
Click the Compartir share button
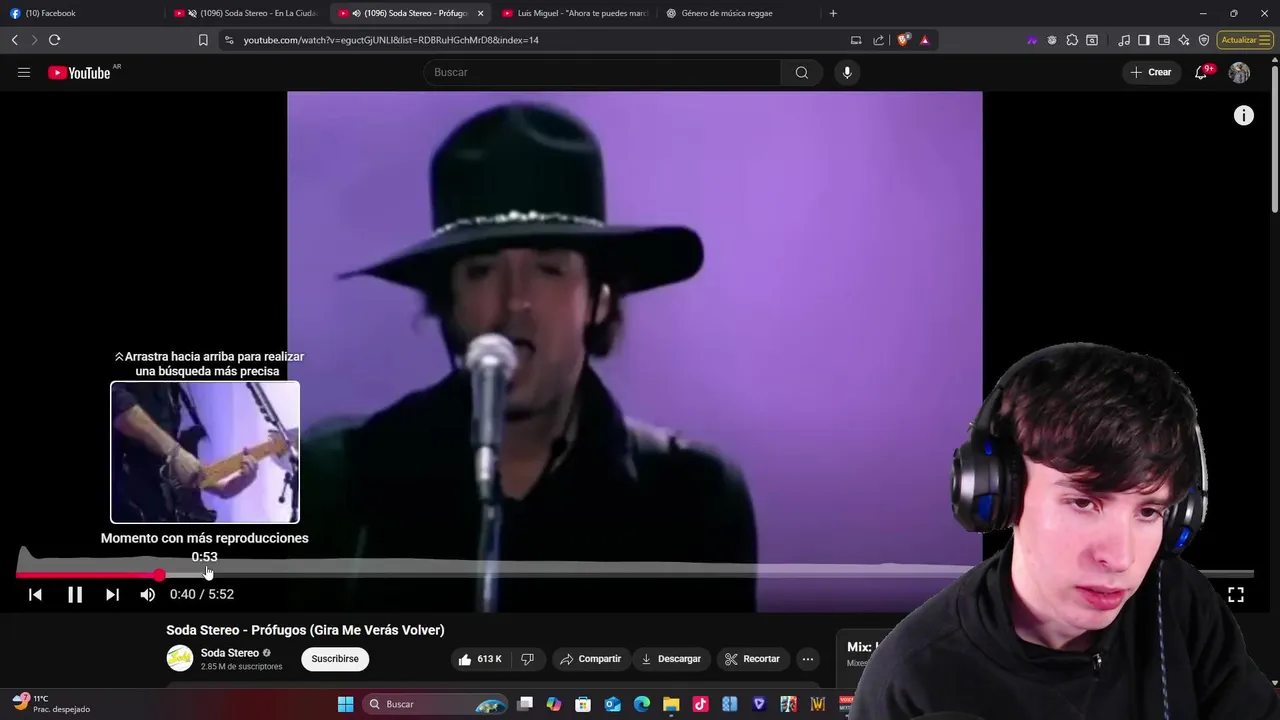pos(590,659)
